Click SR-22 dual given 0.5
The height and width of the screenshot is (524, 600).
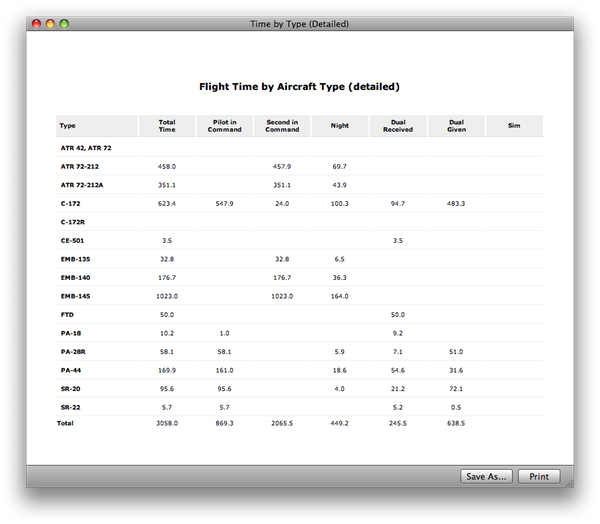point(456,407)
